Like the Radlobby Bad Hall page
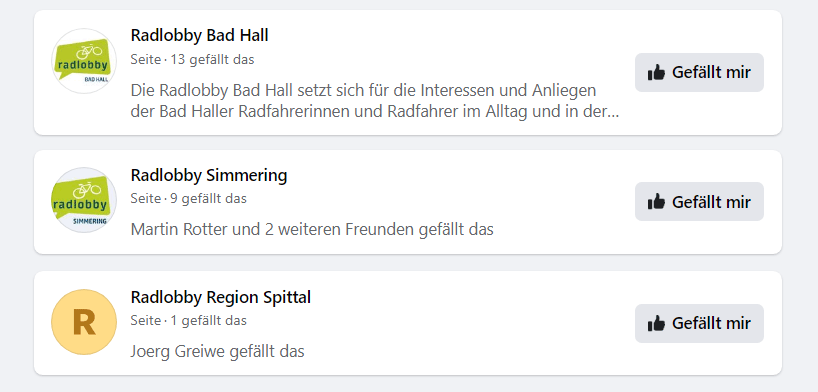 point(699,73)
